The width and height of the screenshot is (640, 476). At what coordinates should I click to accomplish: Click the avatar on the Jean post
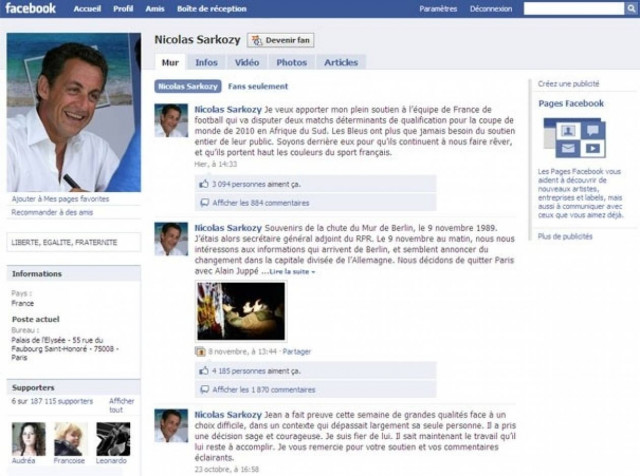pos(171,426)
